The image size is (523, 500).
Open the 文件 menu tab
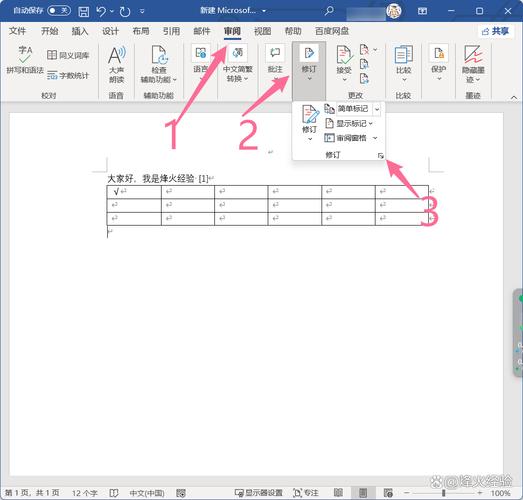17,31
